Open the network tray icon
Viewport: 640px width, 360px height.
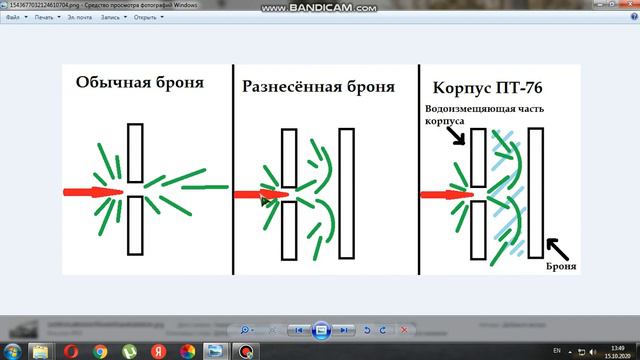pos(582,352)
